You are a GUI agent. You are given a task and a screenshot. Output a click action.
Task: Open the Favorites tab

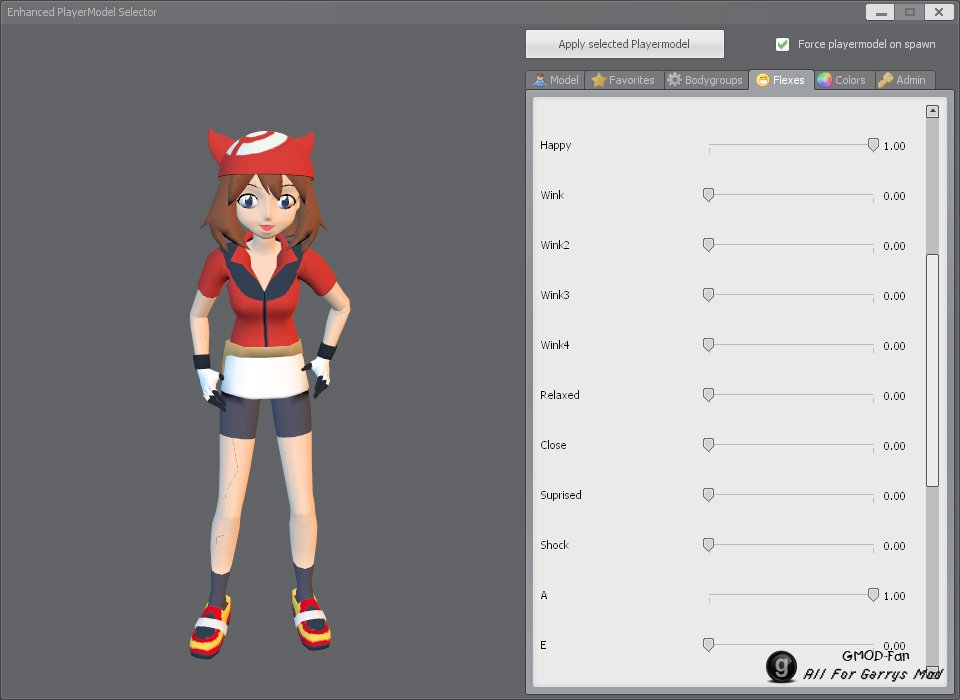point(624,80)
